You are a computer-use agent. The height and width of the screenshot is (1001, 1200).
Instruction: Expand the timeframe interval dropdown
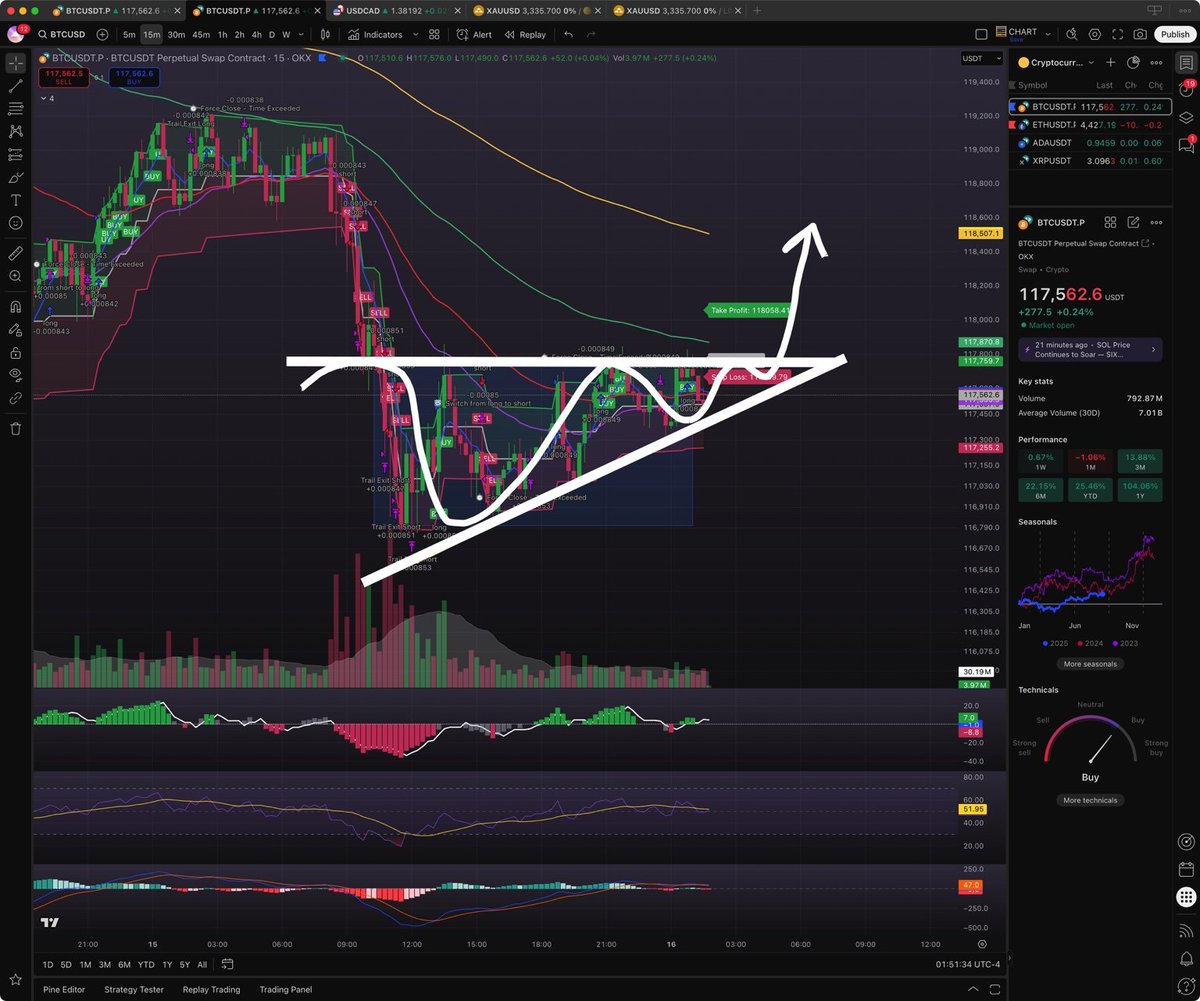pyautogui.click(x=302, y=34)
